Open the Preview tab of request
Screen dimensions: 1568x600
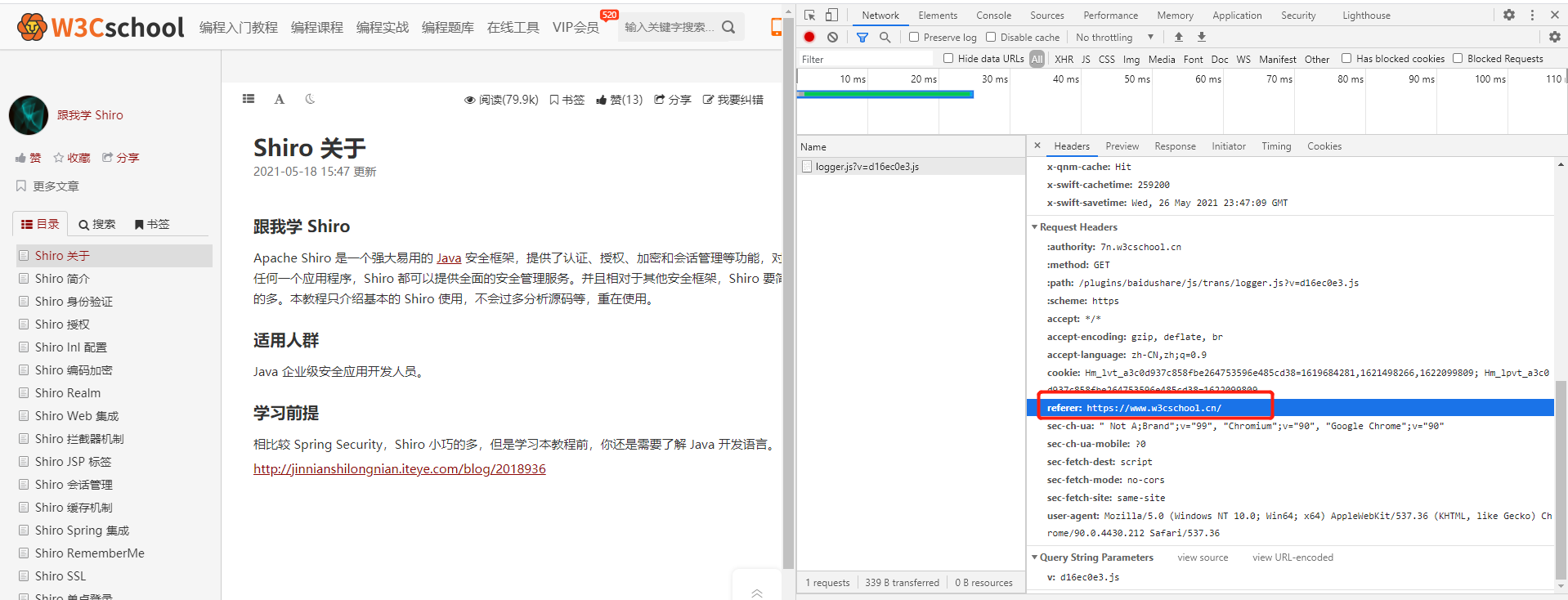(x=1122, y=146)
